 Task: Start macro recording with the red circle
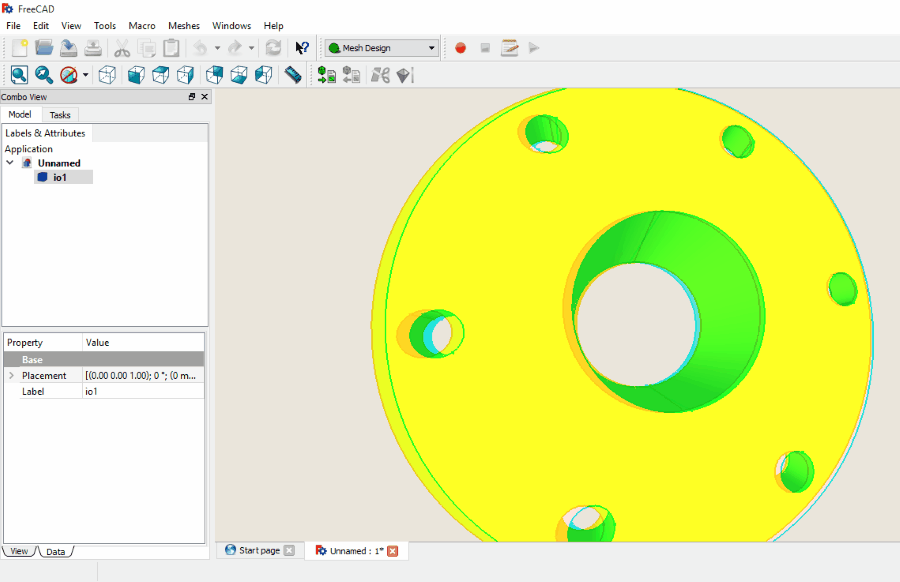point(460,48)
